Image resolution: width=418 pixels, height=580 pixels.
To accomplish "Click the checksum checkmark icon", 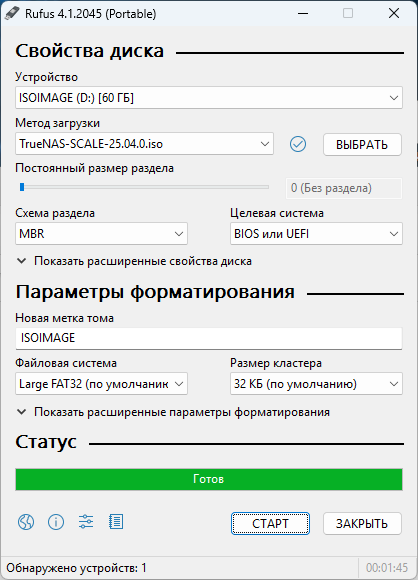I will [298, 144].
